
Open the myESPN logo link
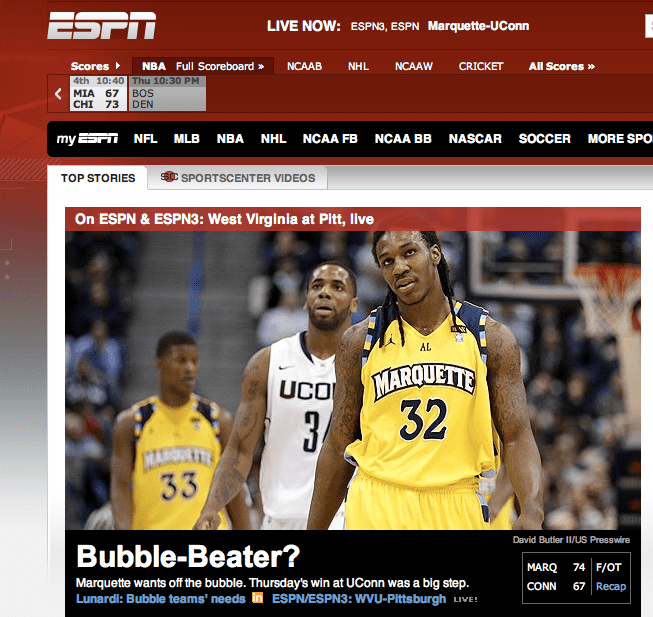(x=87, y=139)
